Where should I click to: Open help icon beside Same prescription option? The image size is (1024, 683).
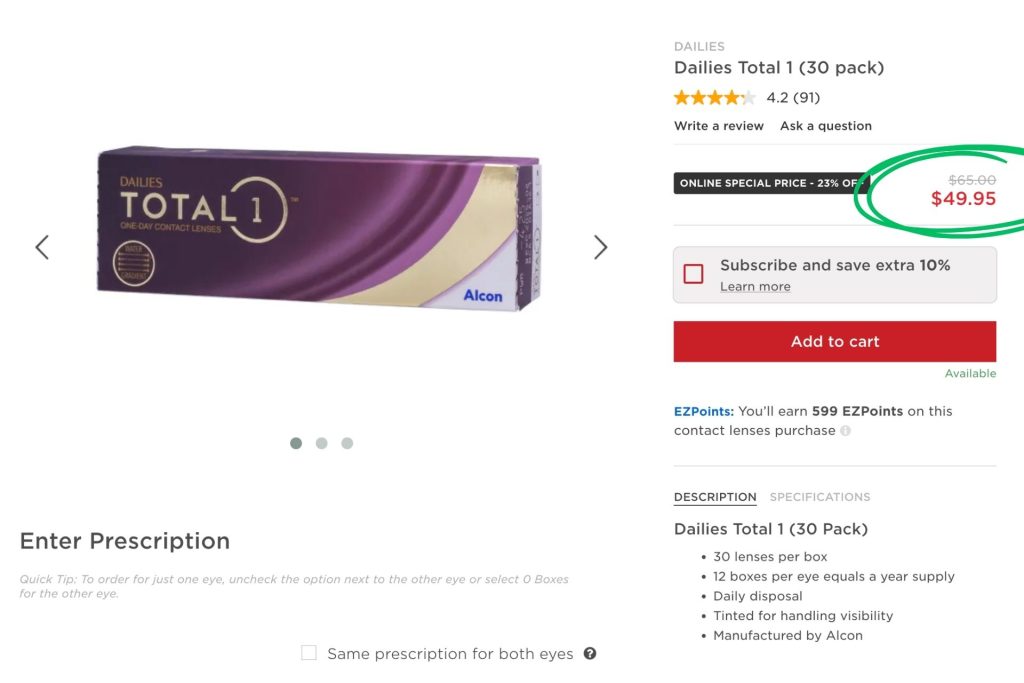click(x=590, y=653)
